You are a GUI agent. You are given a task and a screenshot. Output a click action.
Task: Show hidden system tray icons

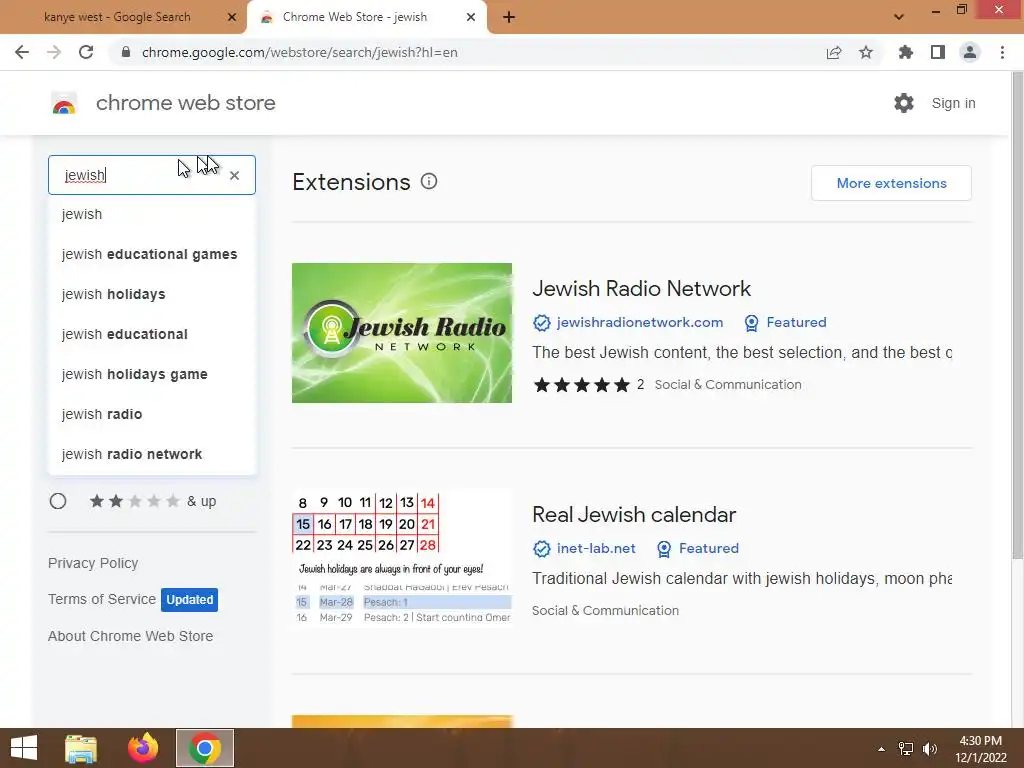pyautogui.click(x=882, y=749)
